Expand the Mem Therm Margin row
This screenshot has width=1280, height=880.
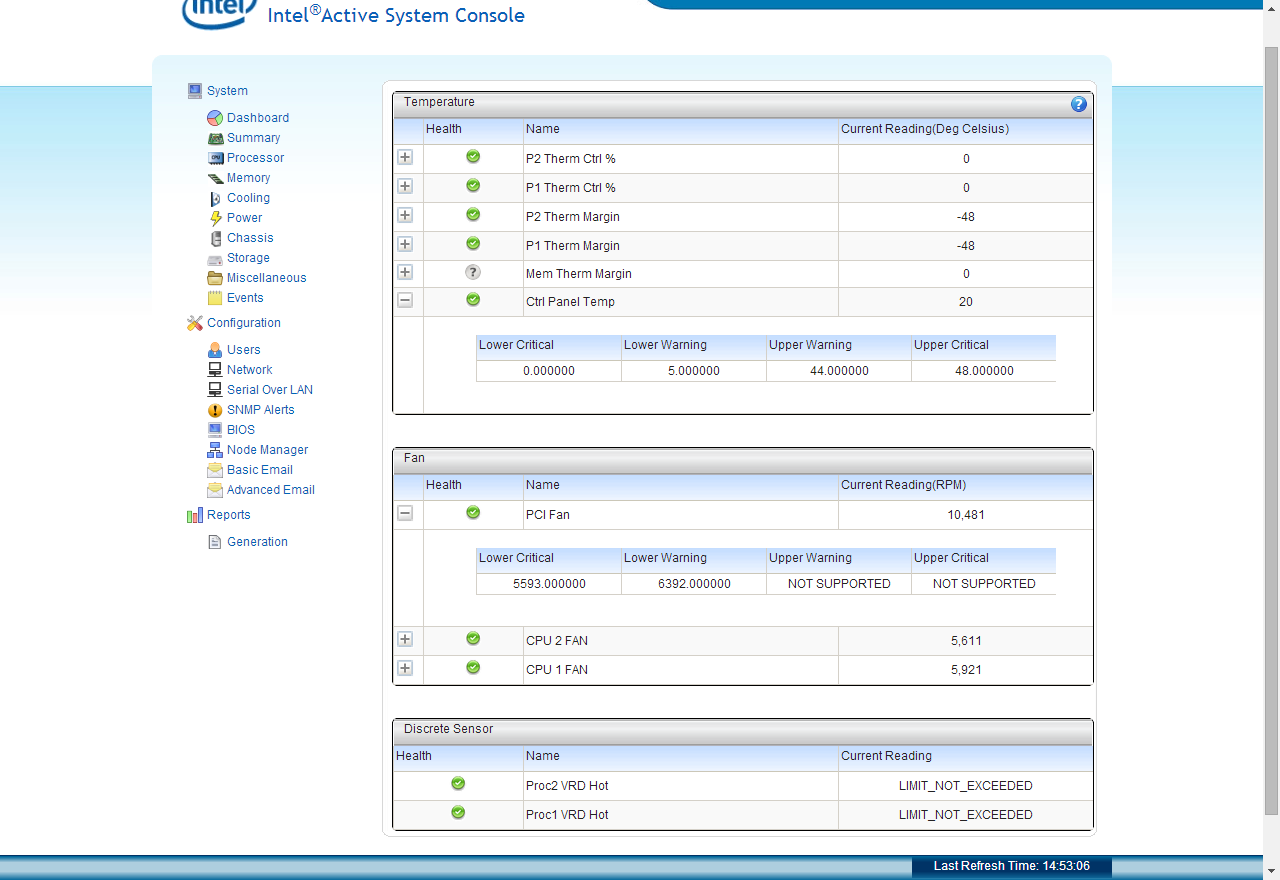tap(405, 272)
